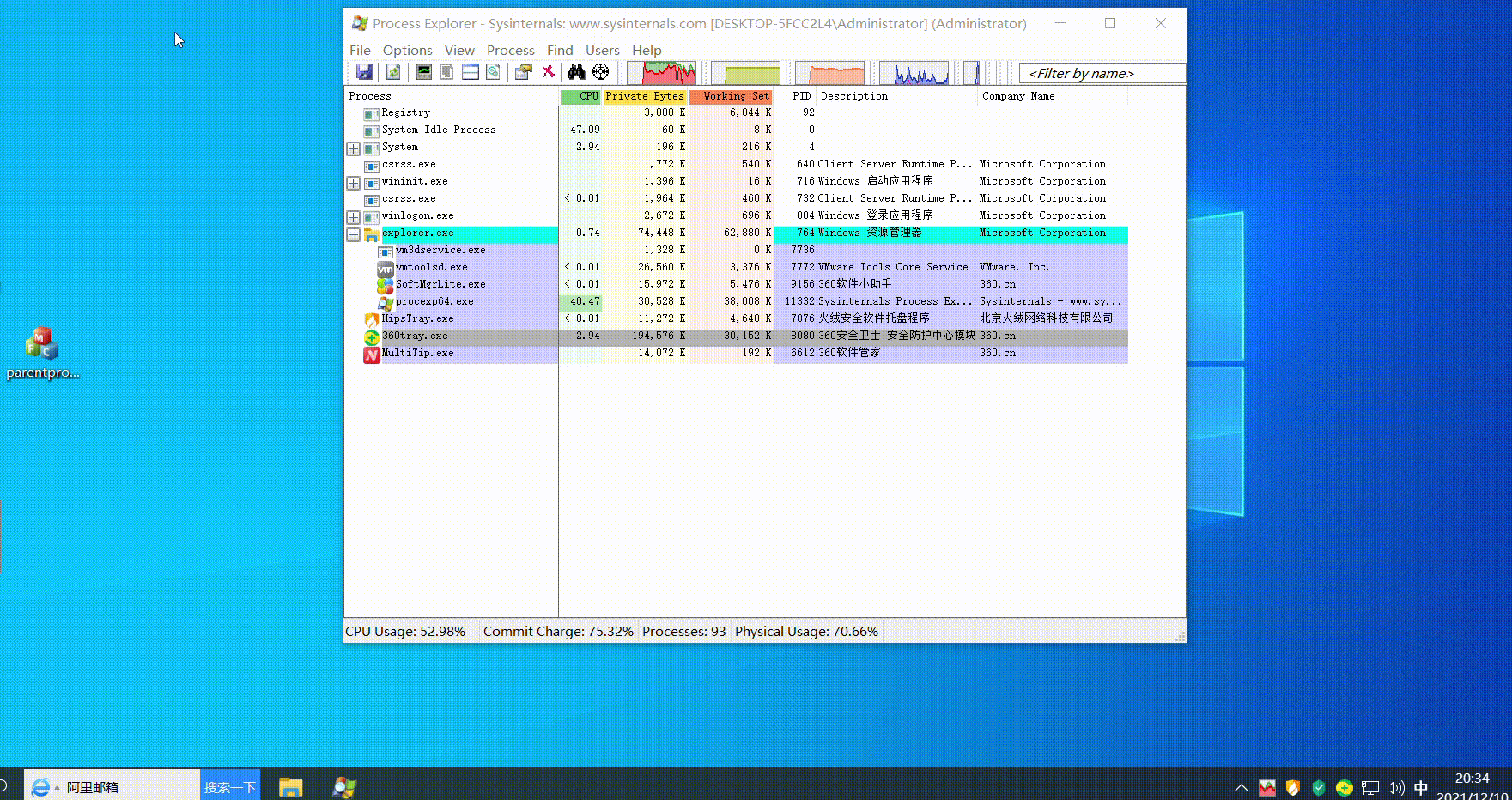The height and width of the screenshot is (800, 1512).
Task: Click the crosshair Find Window's Process icon
Action: (x=601, y=73)
